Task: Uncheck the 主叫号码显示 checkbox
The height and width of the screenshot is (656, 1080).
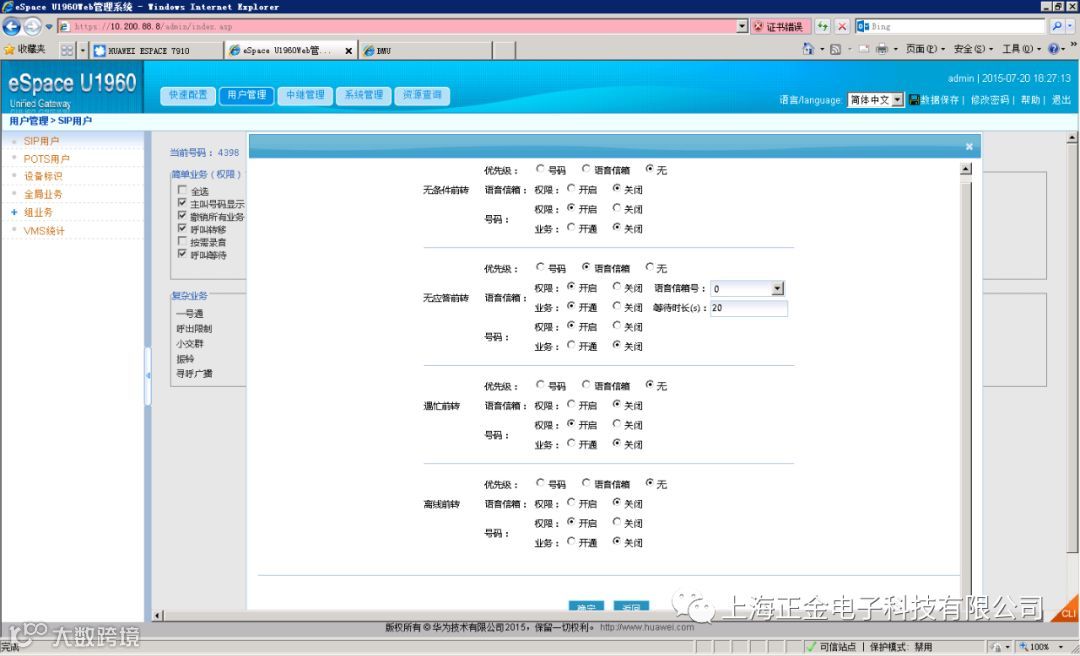Action: (x=182, y=203)
